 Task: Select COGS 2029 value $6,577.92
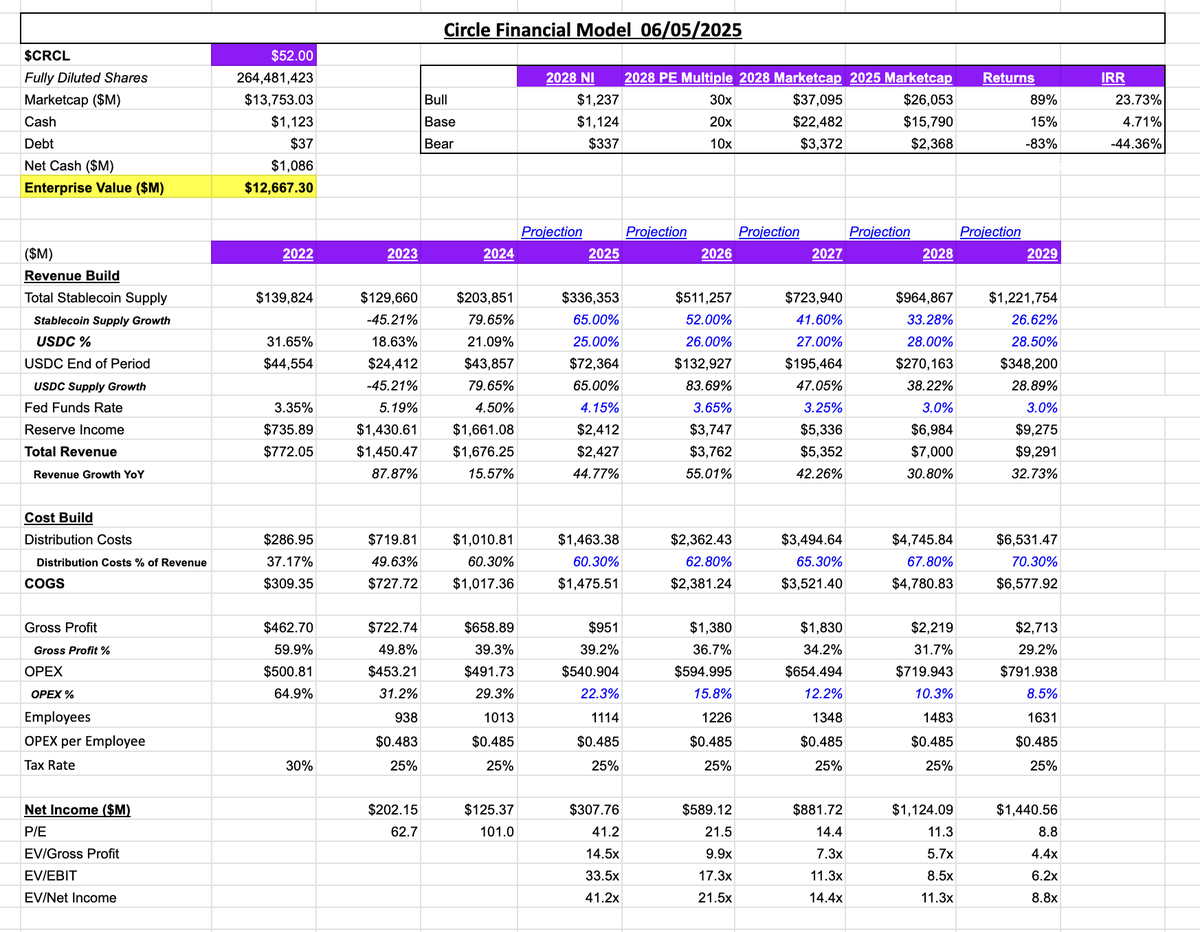1027,584
